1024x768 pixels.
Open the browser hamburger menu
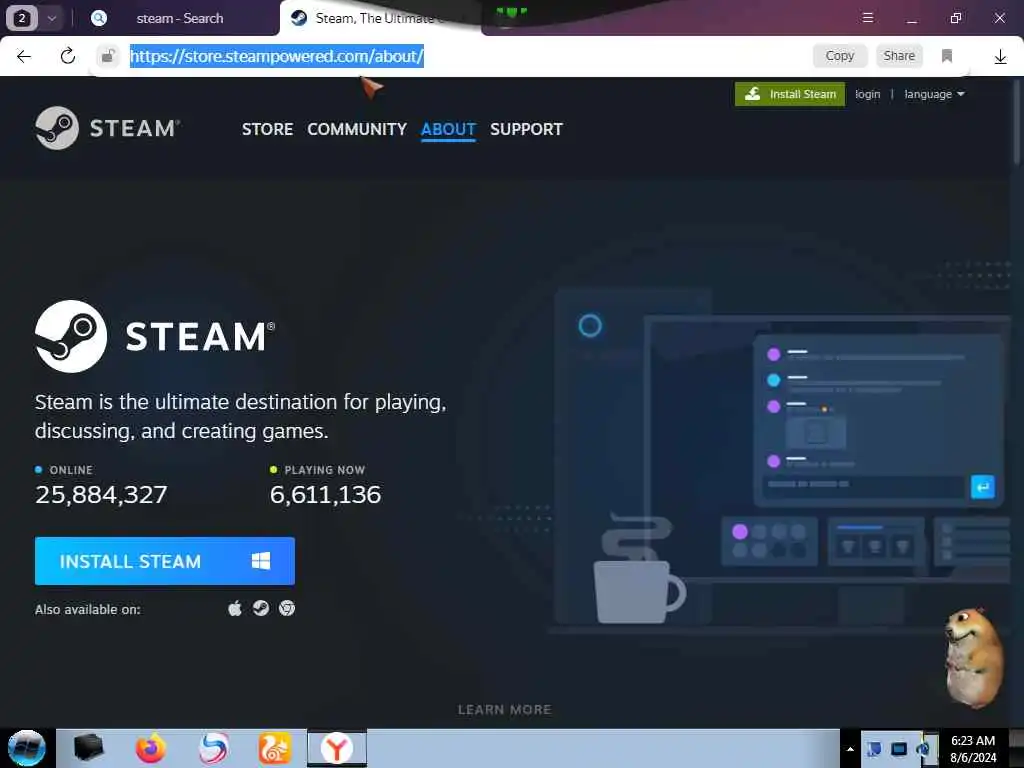coord(867,18)
